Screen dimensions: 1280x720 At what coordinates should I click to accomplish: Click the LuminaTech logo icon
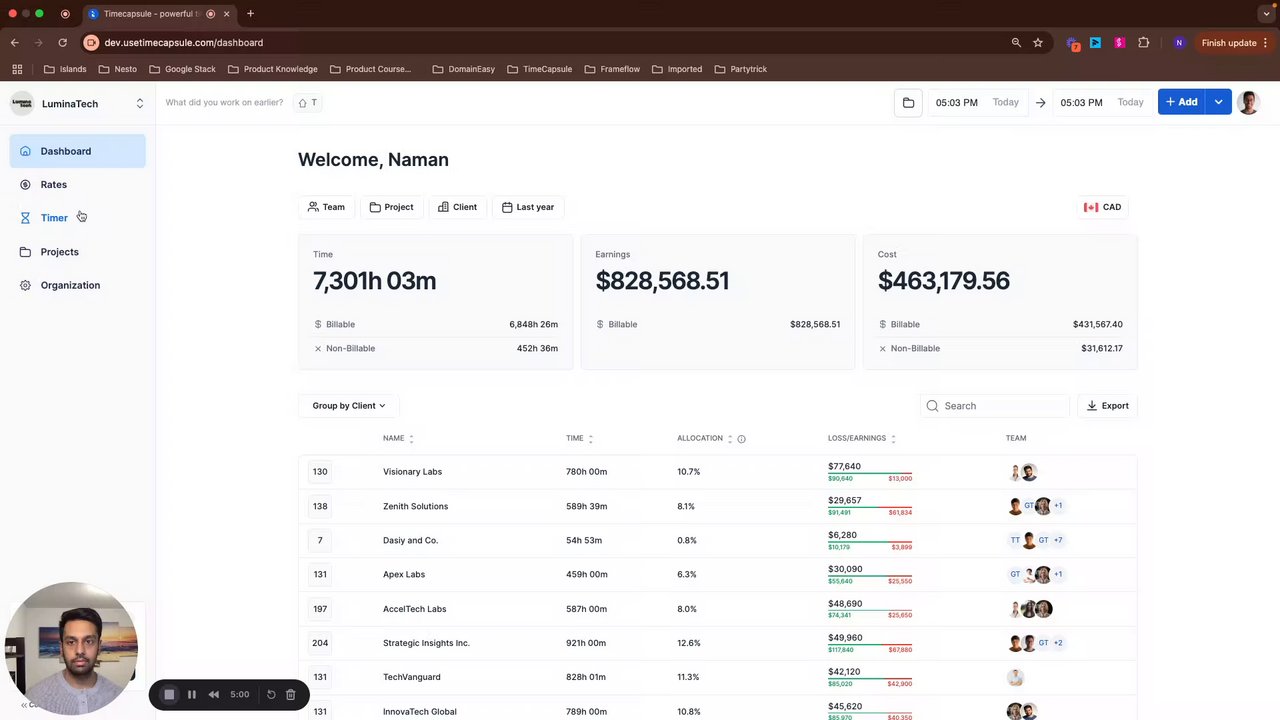pos(22,103)
